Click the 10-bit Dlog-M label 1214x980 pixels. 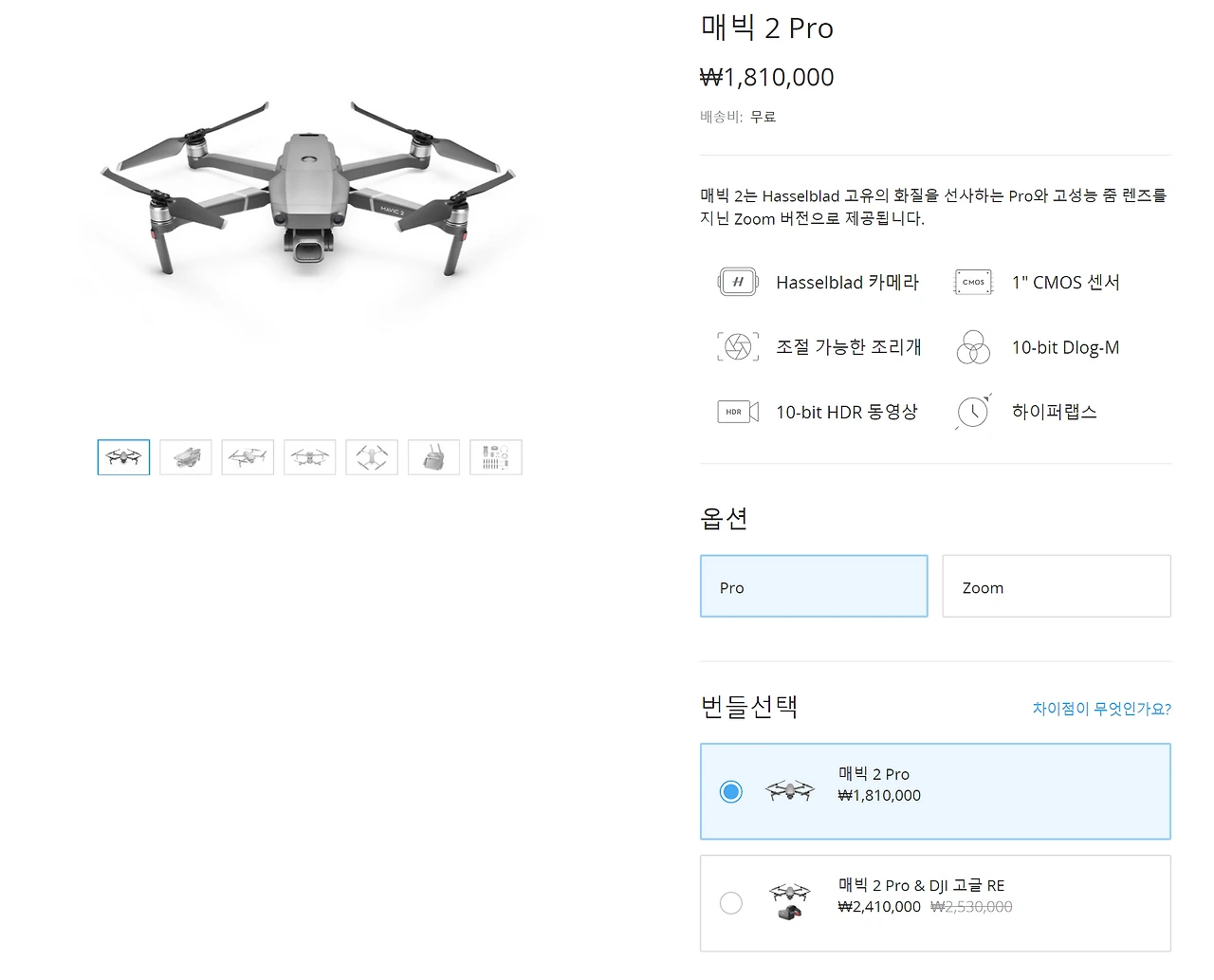pos(1065,347)
